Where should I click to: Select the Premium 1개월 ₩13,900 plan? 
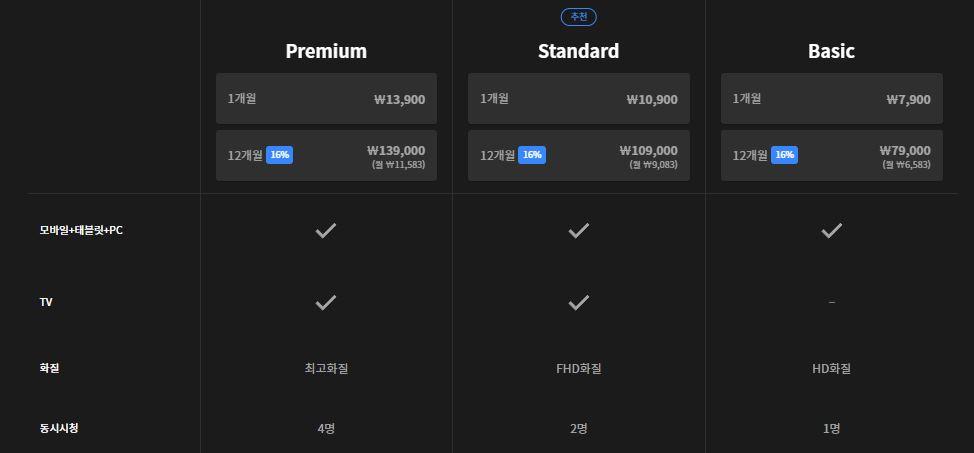pyautogui.click(x=326, y=98)
